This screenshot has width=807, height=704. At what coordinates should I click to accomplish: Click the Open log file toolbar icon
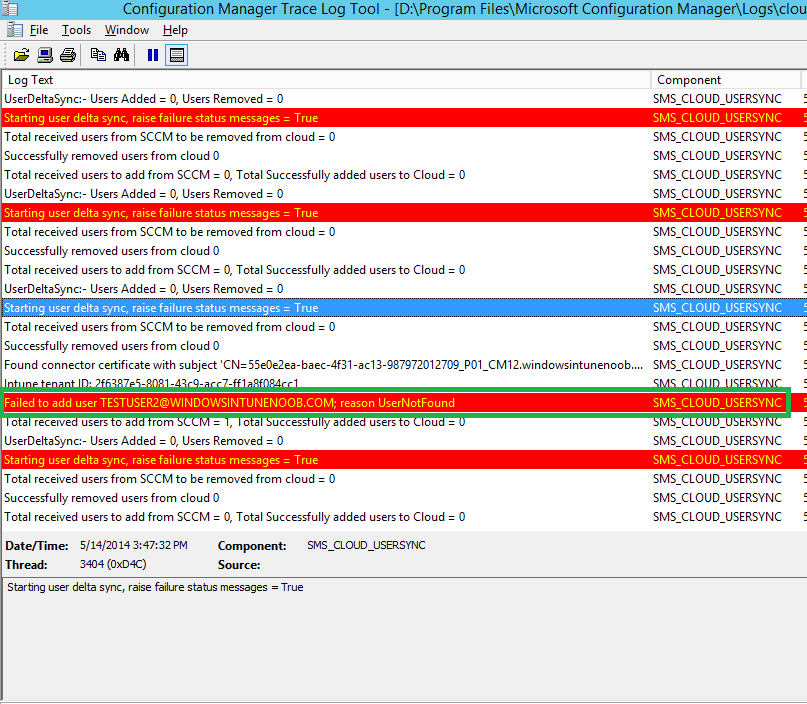point(21,55)
